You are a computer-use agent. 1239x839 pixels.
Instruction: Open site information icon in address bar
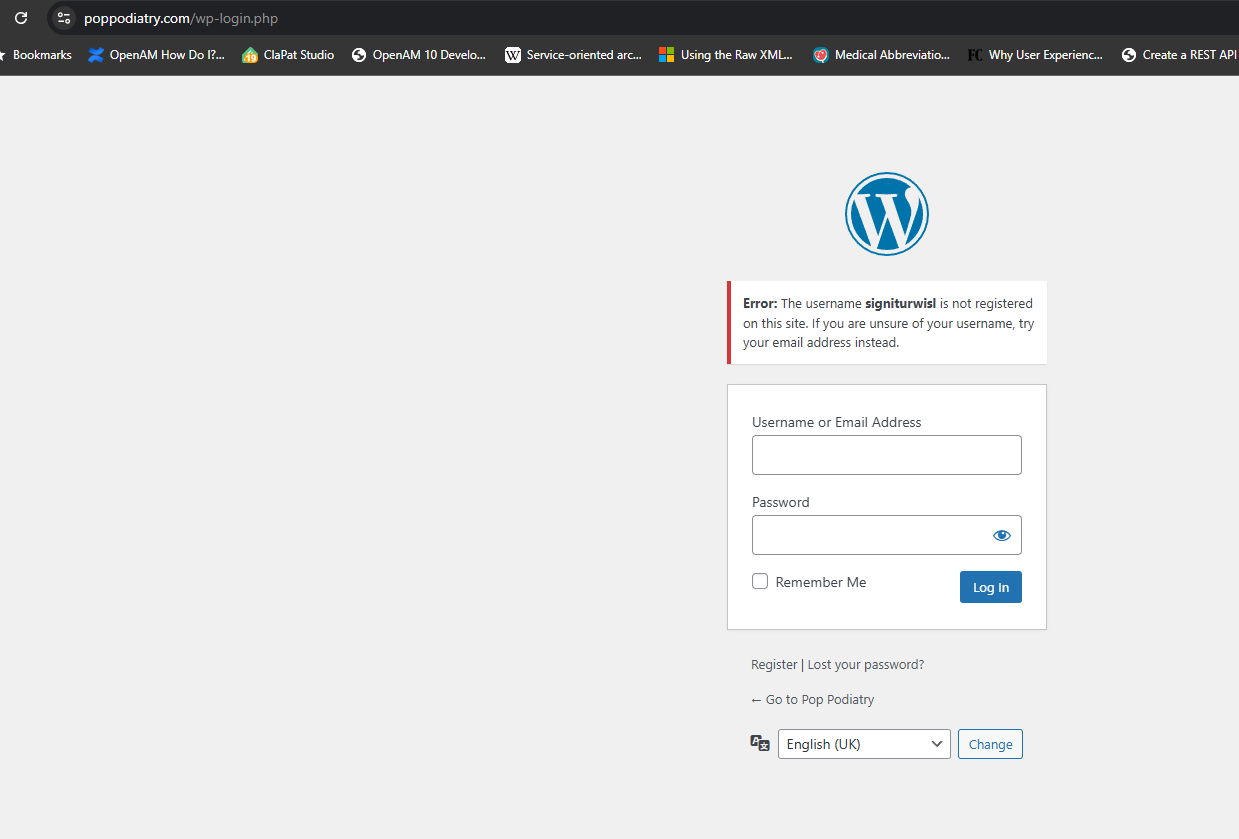(64, 18)
